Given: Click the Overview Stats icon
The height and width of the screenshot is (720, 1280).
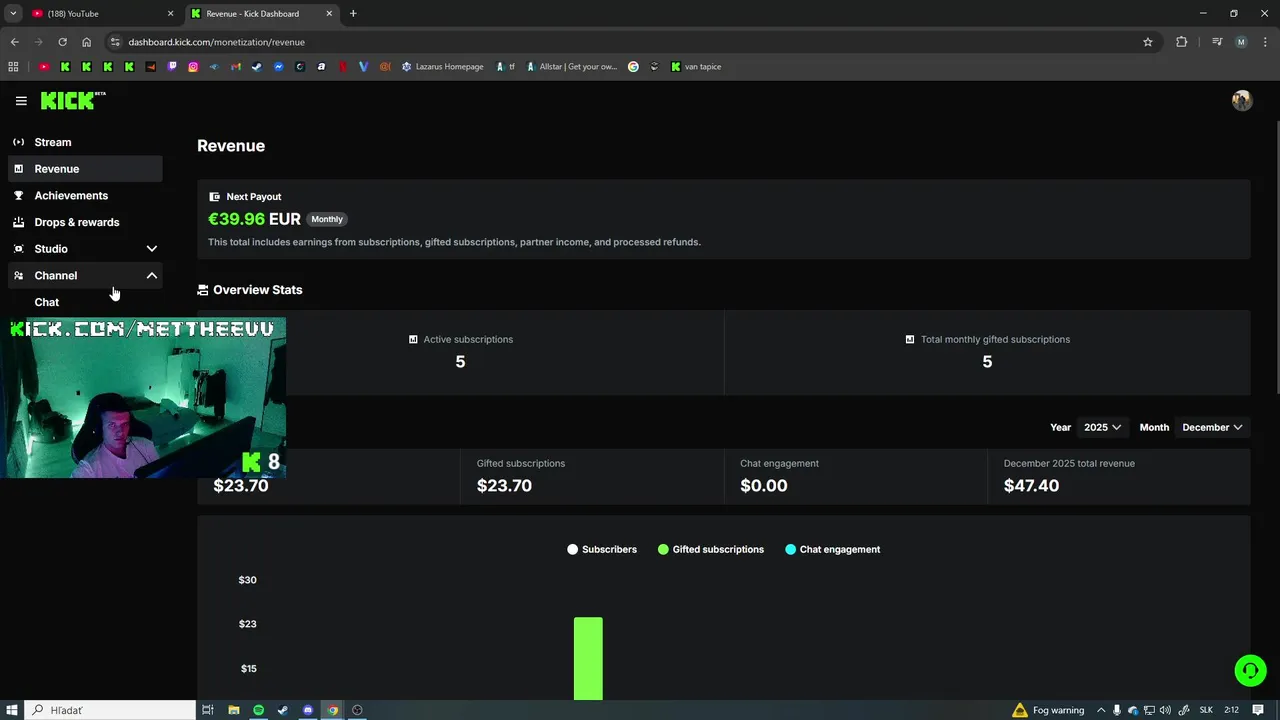Looking at the screenshot, I should (203, 290).
